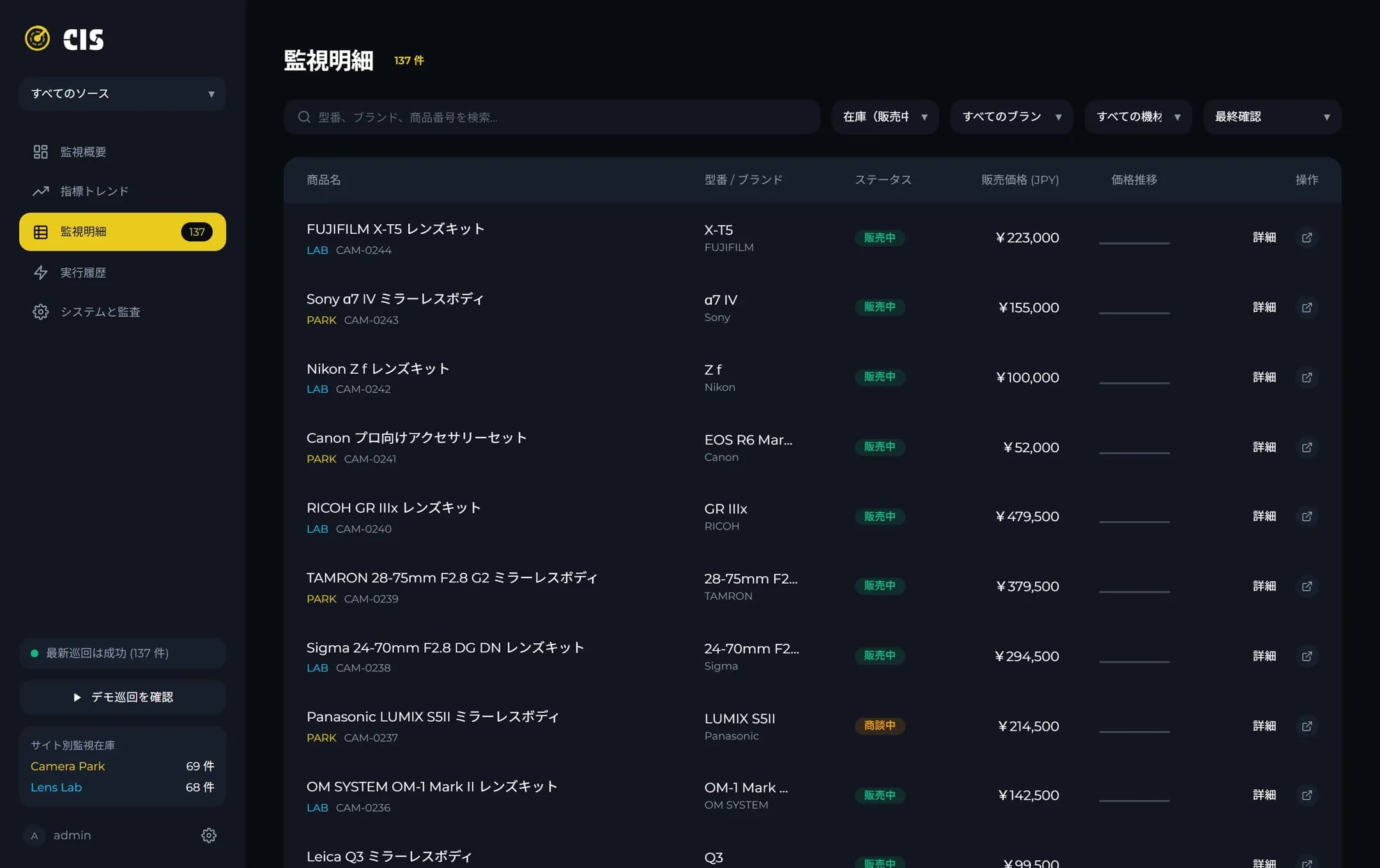Open the すべてのブランド brand filter dropdown
1380x868 pixels.
coord(1011,117)
